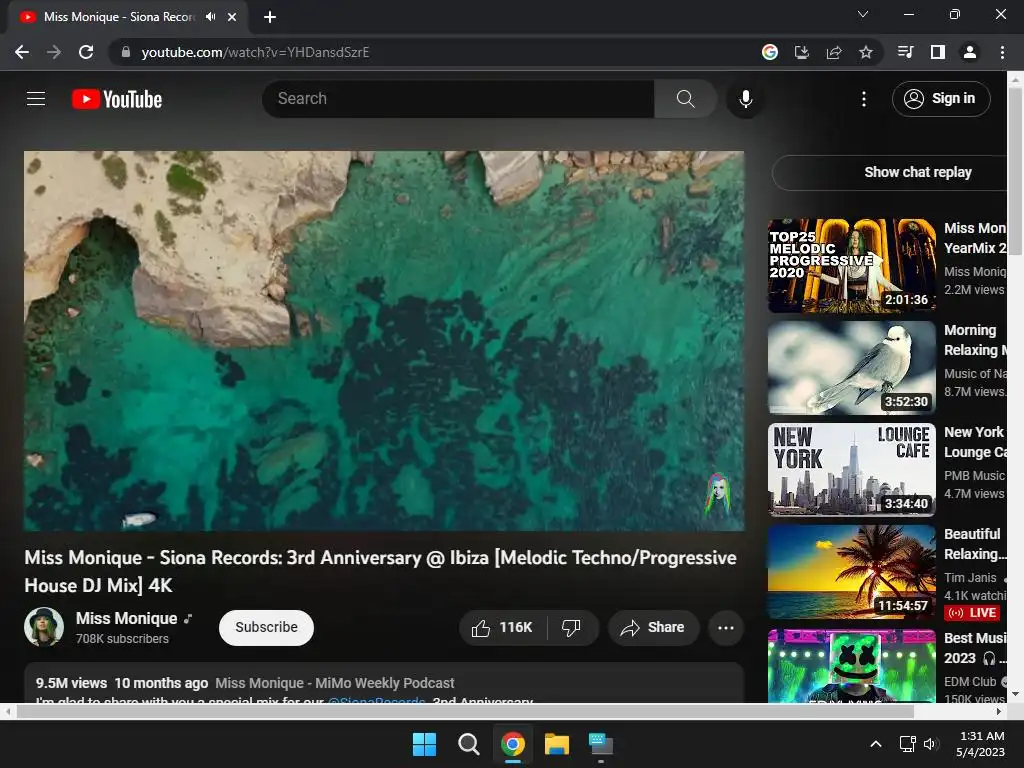Click video title text Miss Monique Siona Records

[380, 571]
